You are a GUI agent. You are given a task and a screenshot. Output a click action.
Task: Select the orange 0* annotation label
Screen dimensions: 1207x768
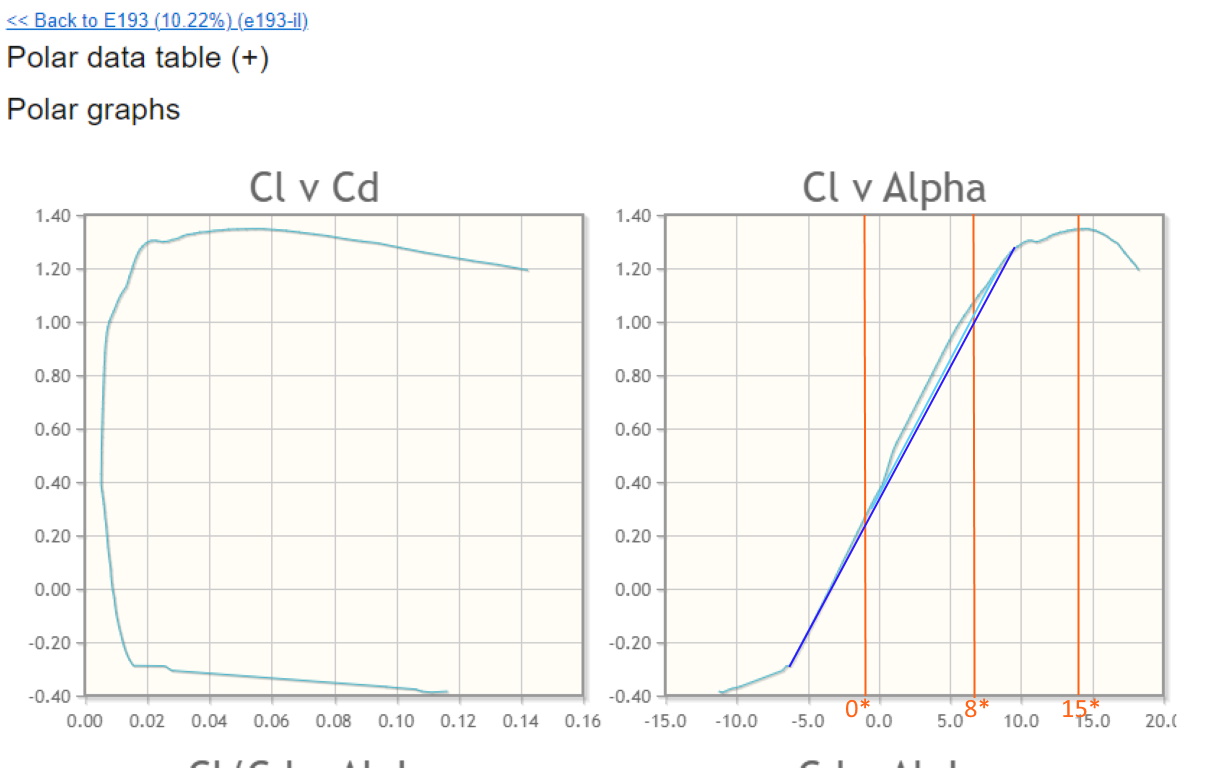(857, 709)
